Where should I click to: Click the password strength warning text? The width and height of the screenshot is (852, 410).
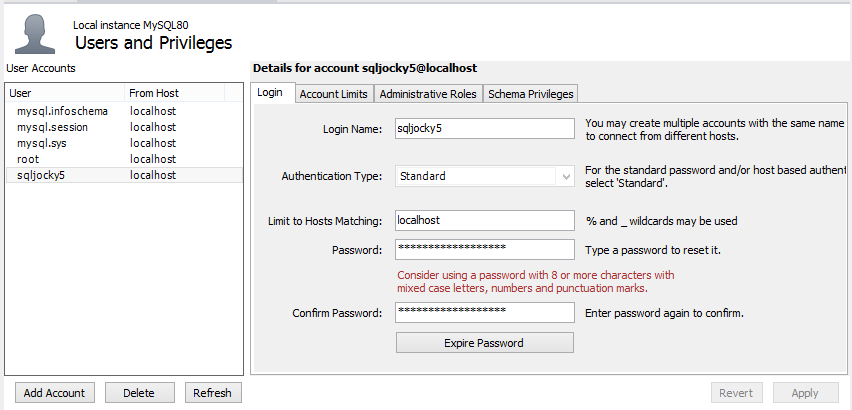[536, 281]
